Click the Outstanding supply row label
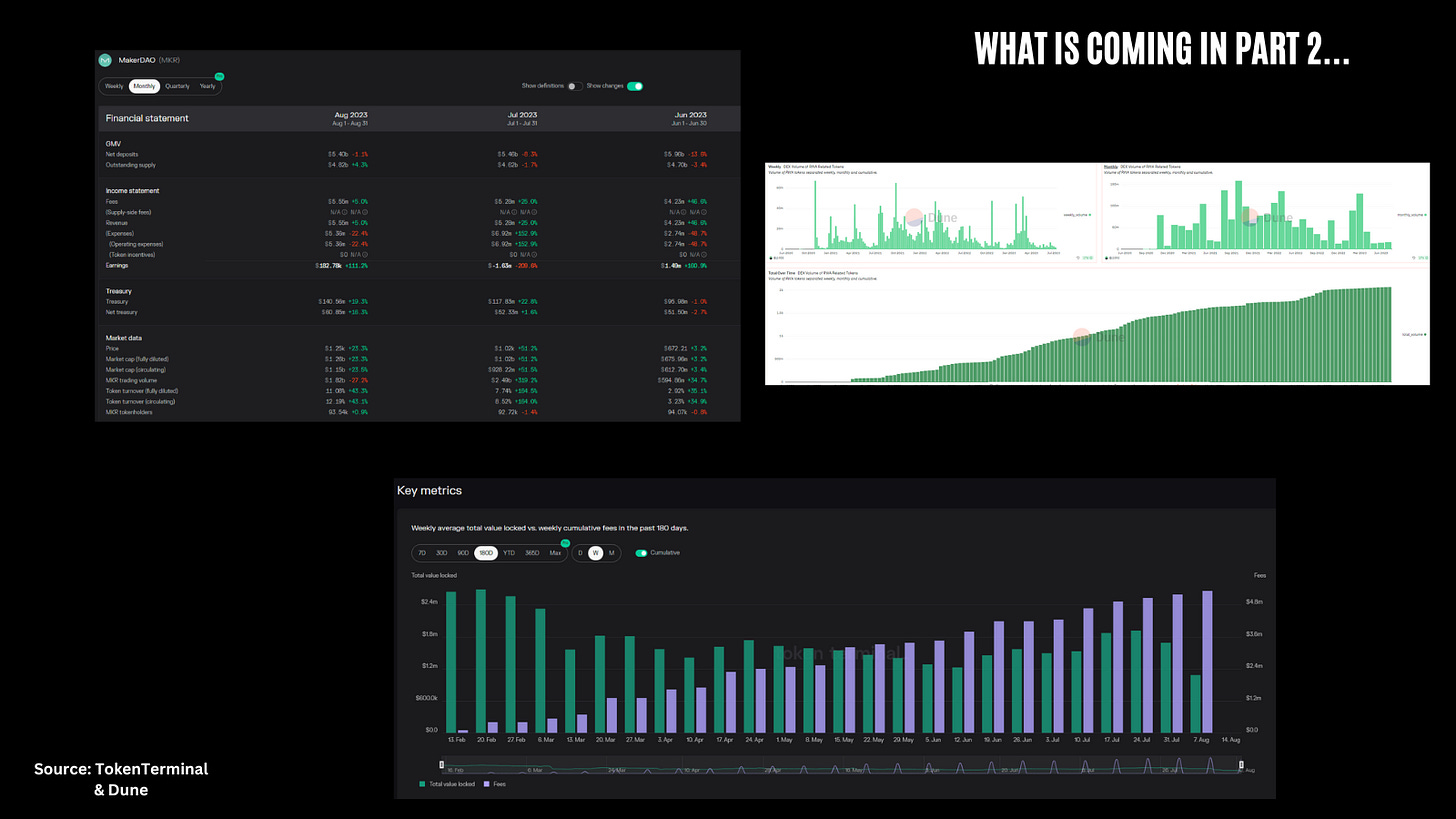1456x819 pixels. pos(131,165)
